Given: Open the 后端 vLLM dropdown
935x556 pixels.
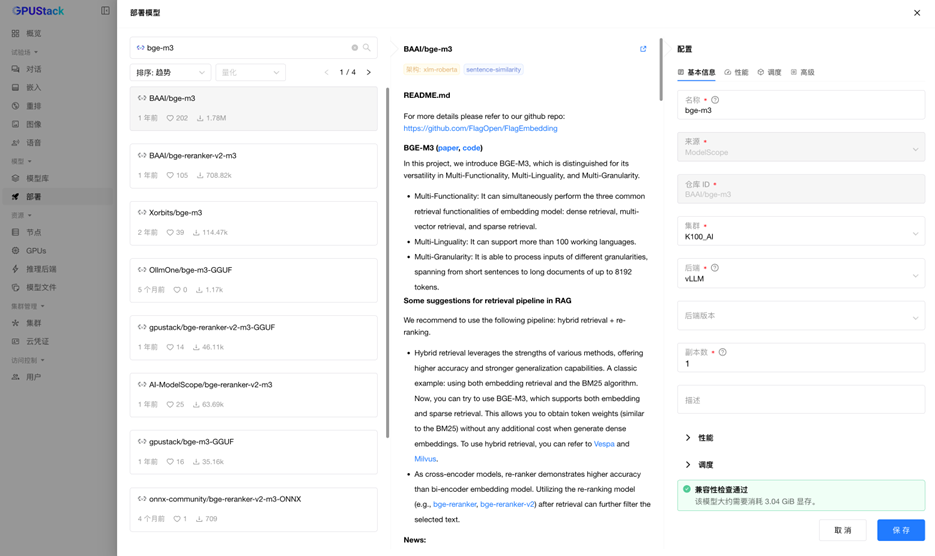Looking at the screenshot, I should pos(801,273).
